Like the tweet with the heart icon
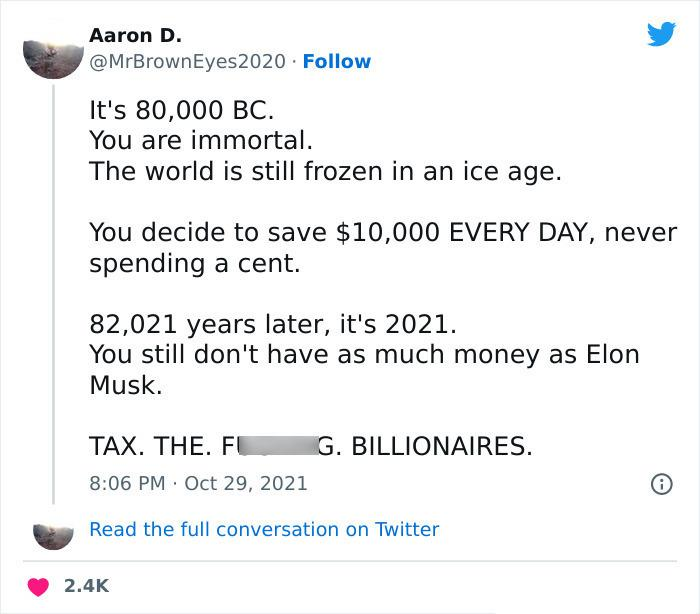 click(38, 586)
